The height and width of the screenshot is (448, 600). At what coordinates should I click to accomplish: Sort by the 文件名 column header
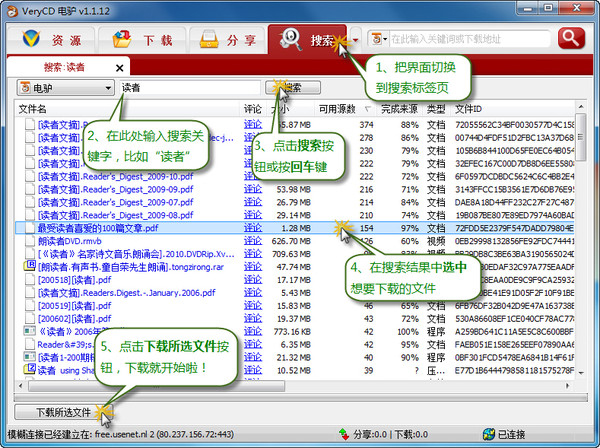click(127, 109)
